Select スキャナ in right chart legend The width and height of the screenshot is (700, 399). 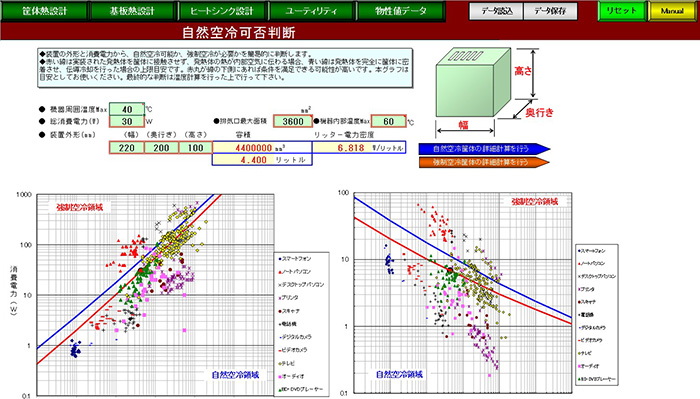[587, 302]
